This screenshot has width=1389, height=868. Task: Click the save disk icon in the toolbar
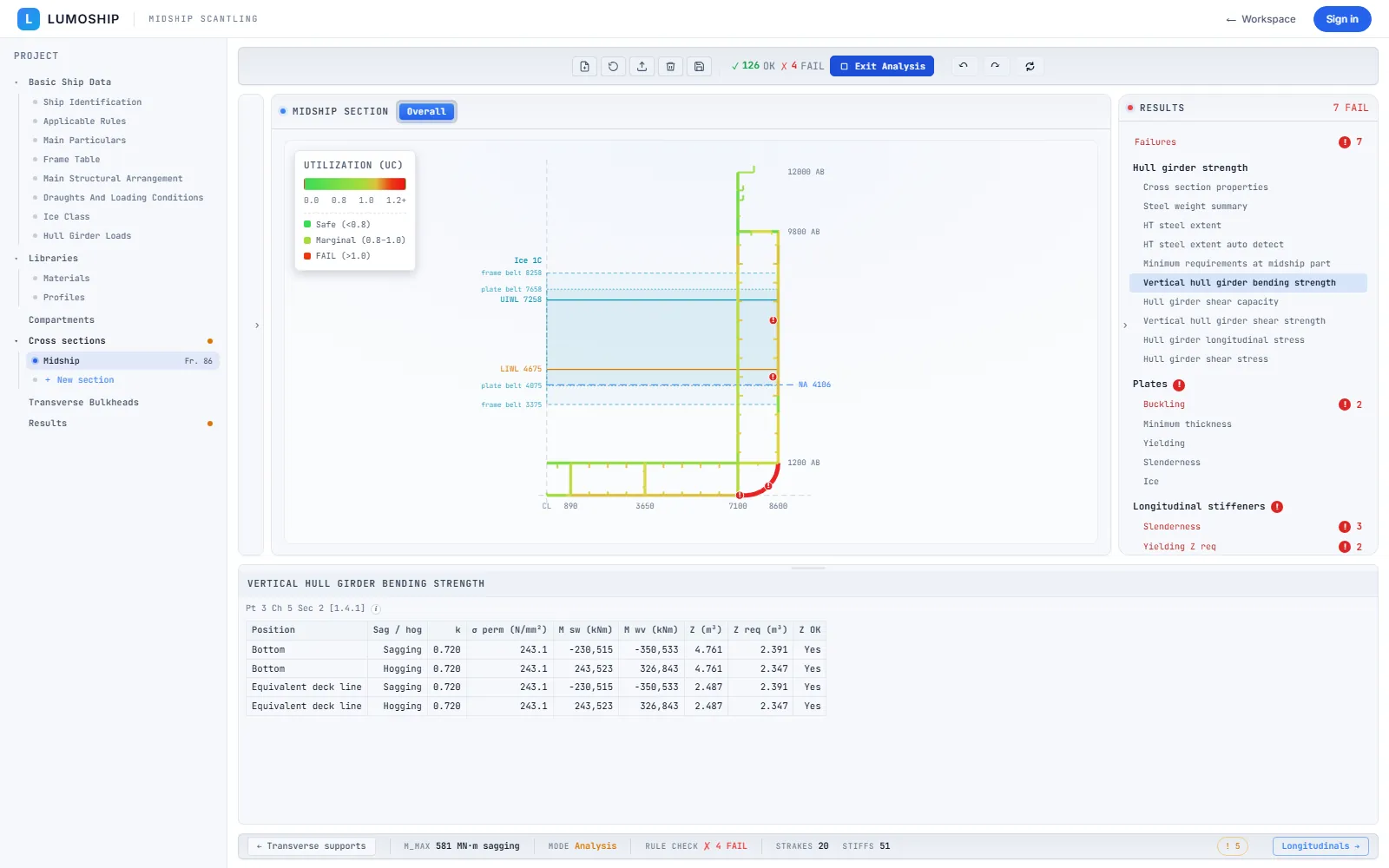coord(699,66)
